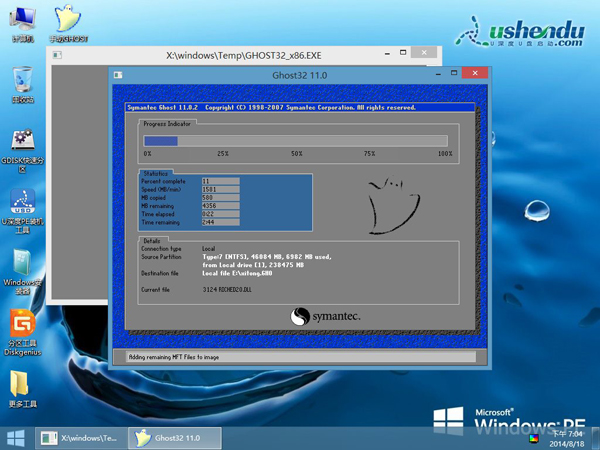This screenshot has height=450, width=600.
Task: Click the Ghost progress indicator bar
Action: tap(295, 141)
